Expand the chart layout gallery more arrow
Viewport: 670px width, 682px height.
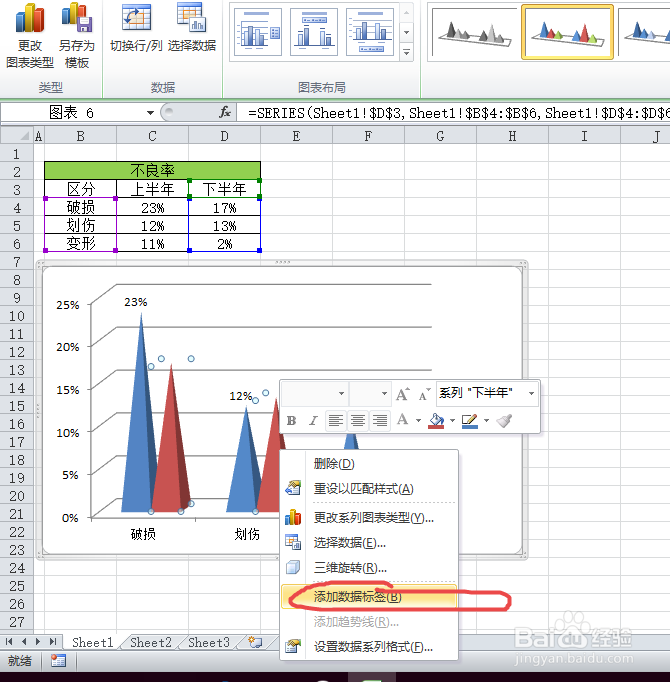click(x=406, y=52)
